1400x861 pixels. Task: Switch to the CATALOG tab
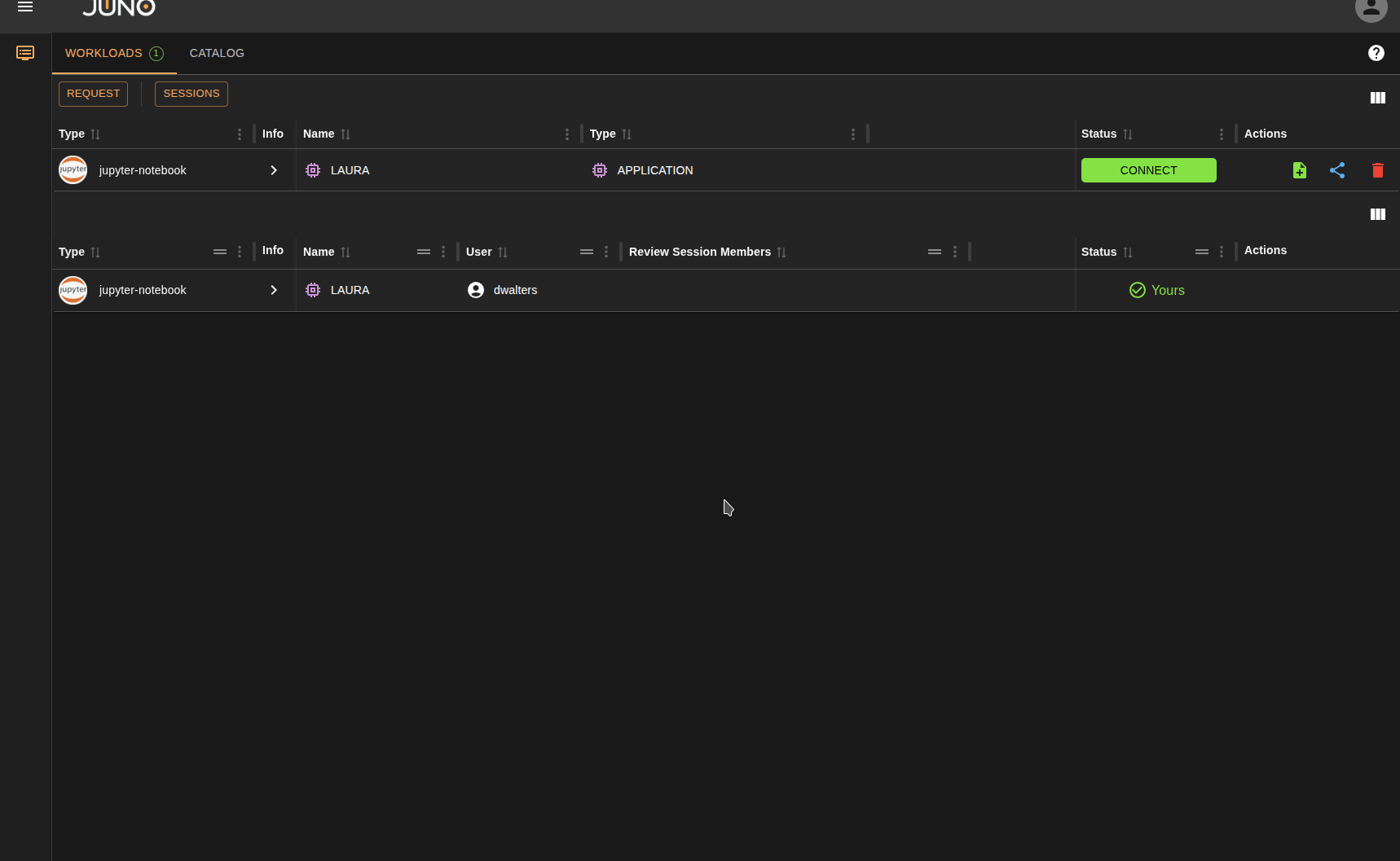tap(216, 53)
